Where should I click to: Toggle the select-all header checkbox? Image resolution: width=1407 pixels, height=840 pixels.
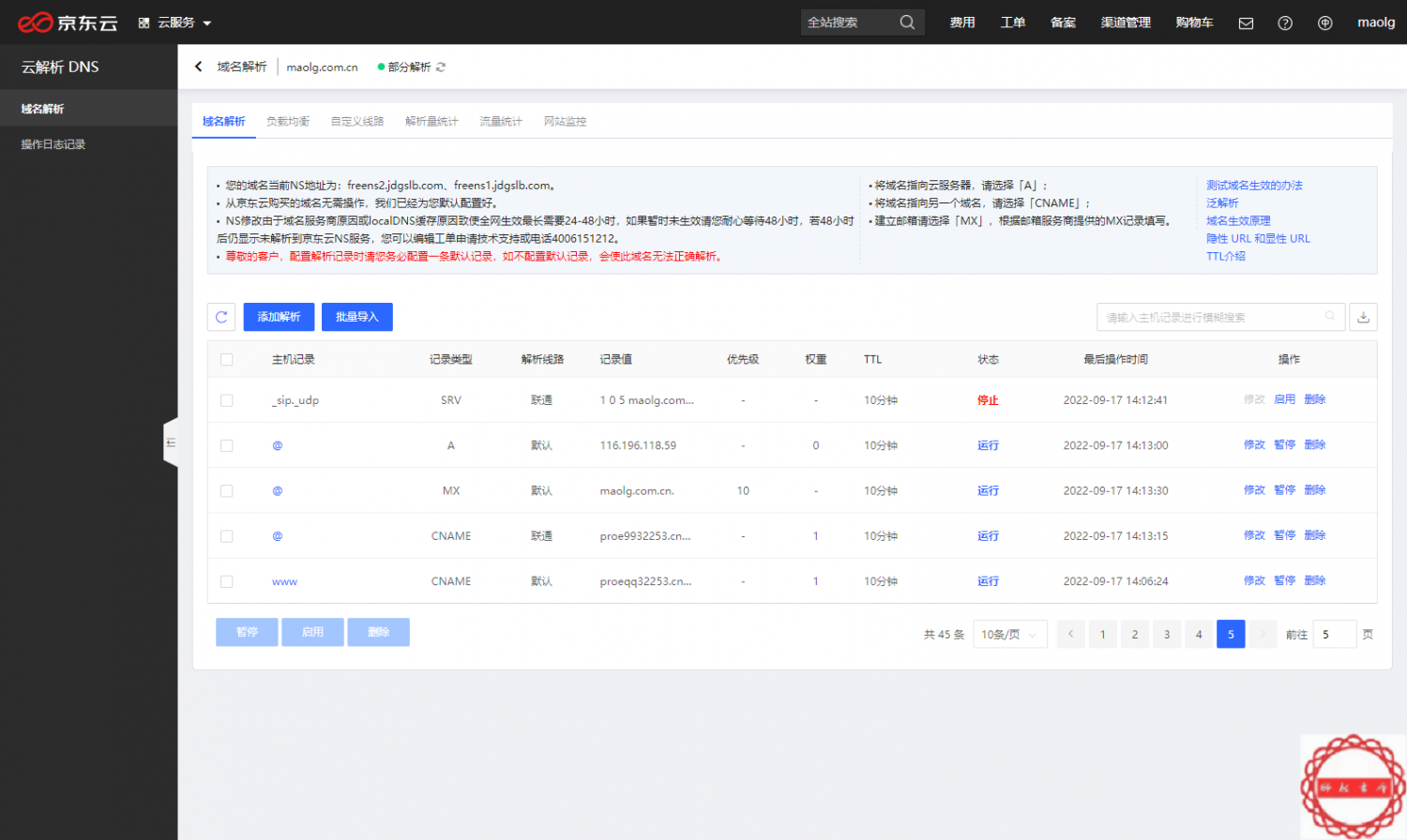coord(226,360)
